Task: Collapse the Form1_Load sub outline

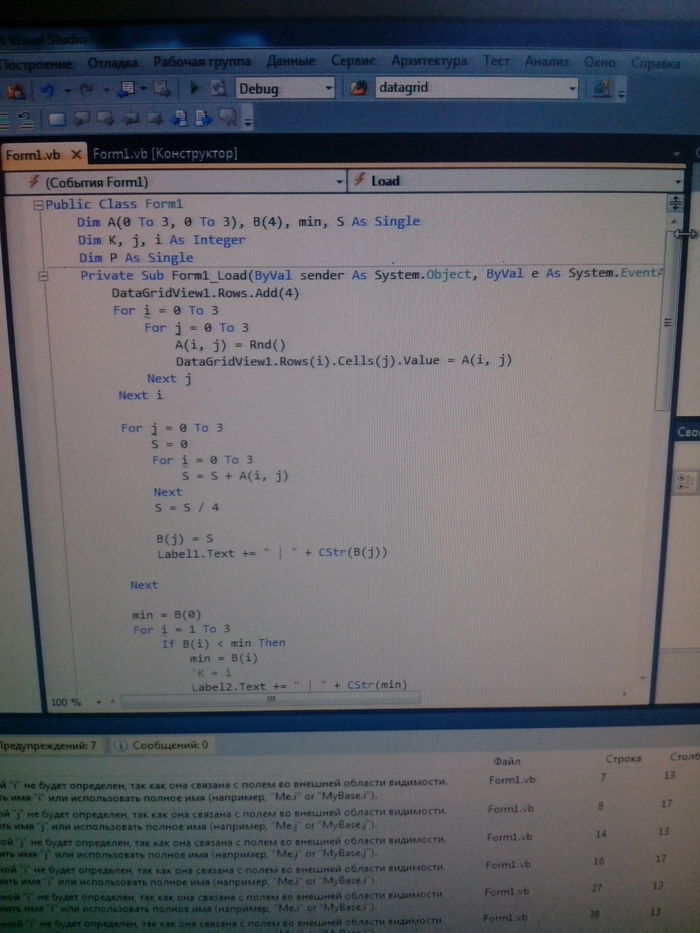Action: tap(41, 275)
